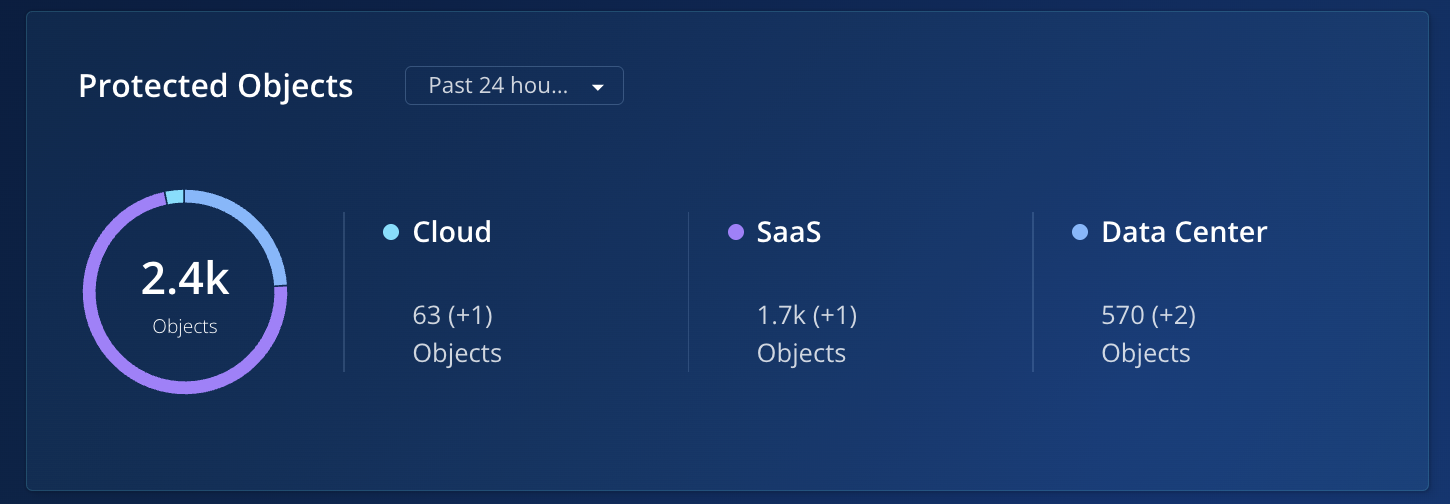The image size is (1450, 504).
Task: Click the Protected Objects heading
Action: click(x=216, y=86)
